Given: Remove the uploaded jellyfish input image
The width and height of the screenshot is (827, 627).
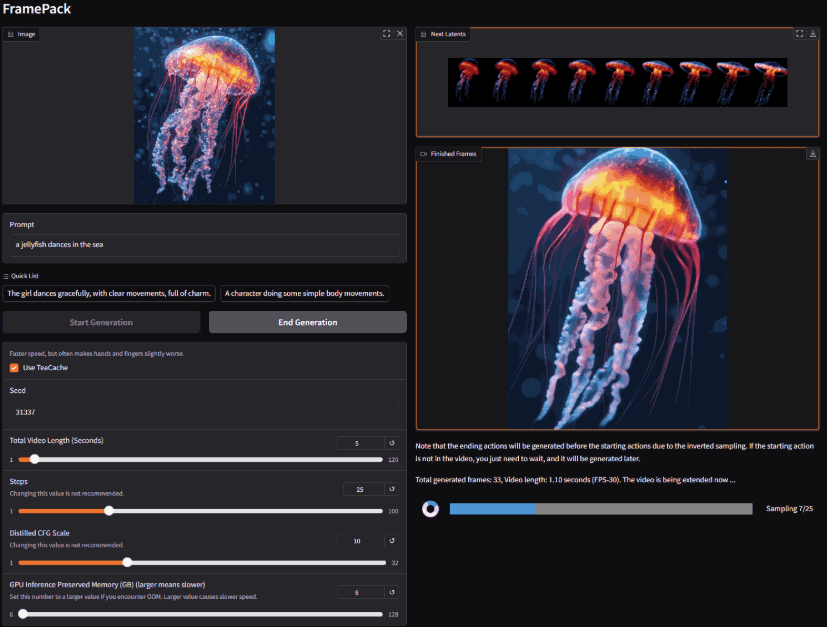Looking at the screenshot, I should (400, 34).
